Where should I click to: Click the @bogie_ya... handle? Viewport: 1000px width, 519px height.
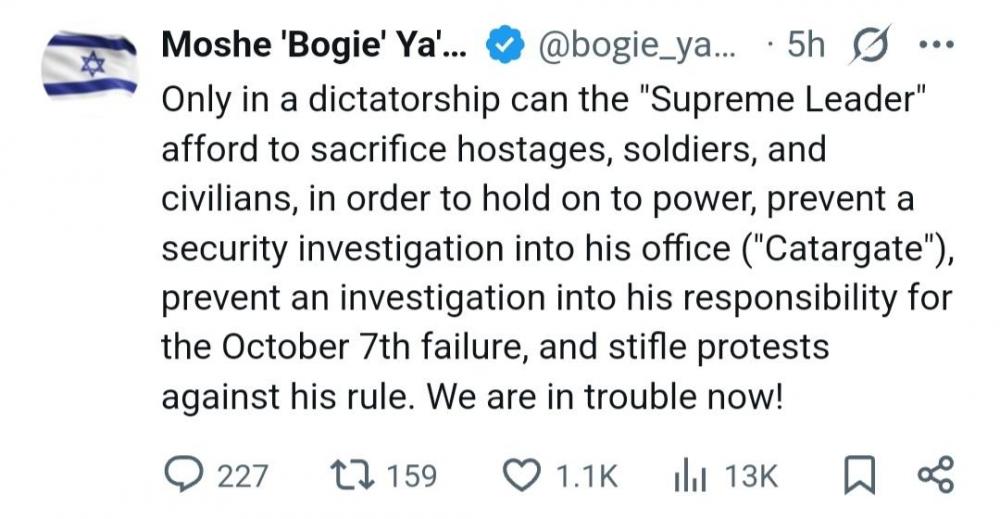point(631,47)
